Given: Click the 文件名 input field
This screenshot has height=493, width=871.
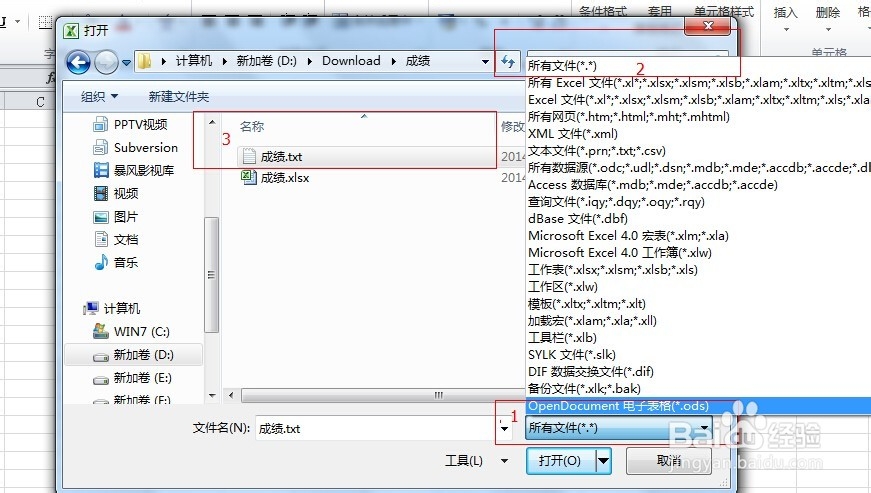Looking at the screenshot, I should click(x=377, y=429).
